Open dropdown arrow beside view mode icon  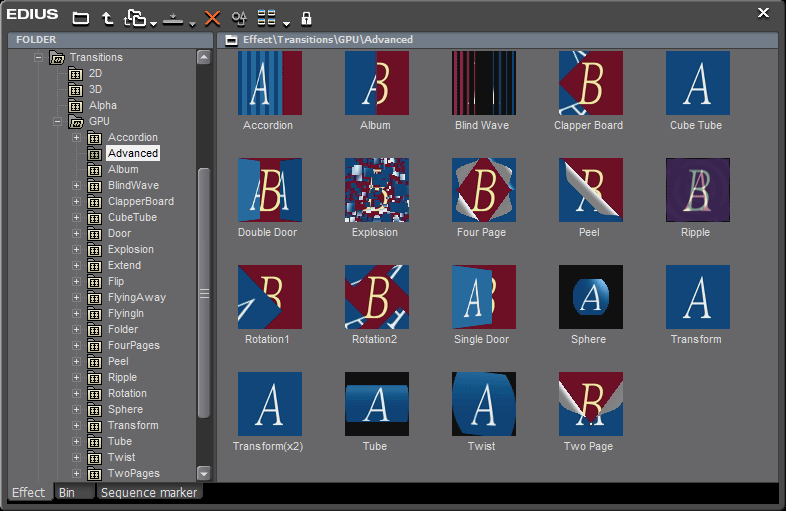pos(286,22)
